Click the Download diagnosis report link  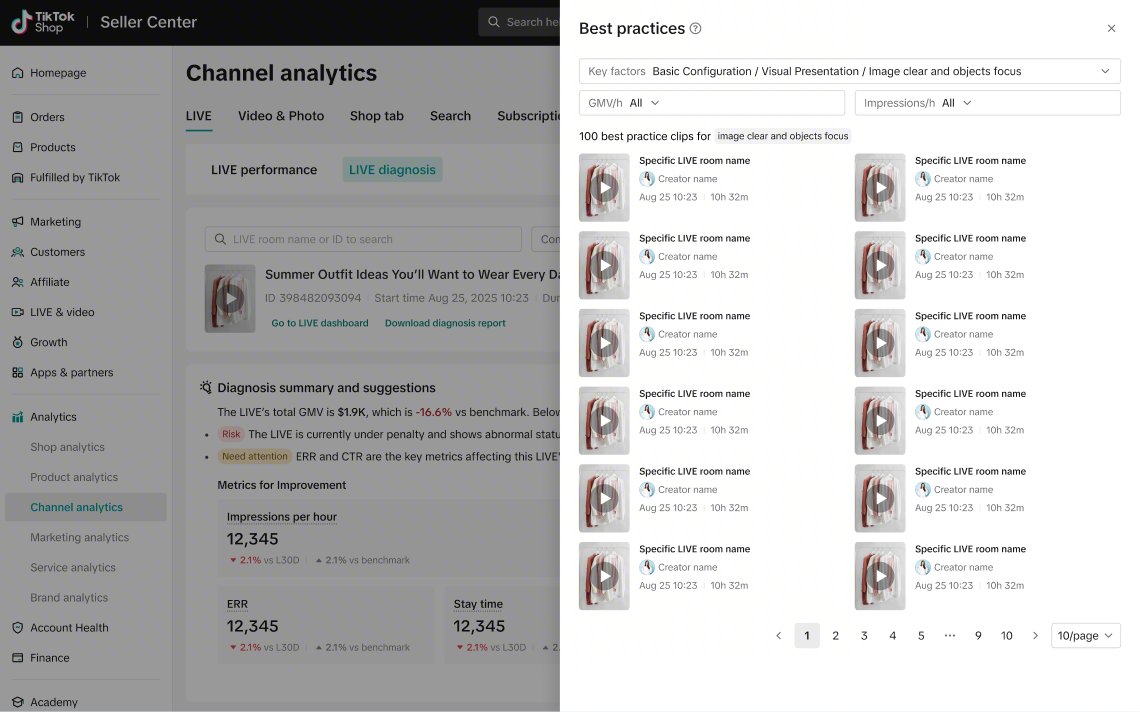[x=445, y=323]
